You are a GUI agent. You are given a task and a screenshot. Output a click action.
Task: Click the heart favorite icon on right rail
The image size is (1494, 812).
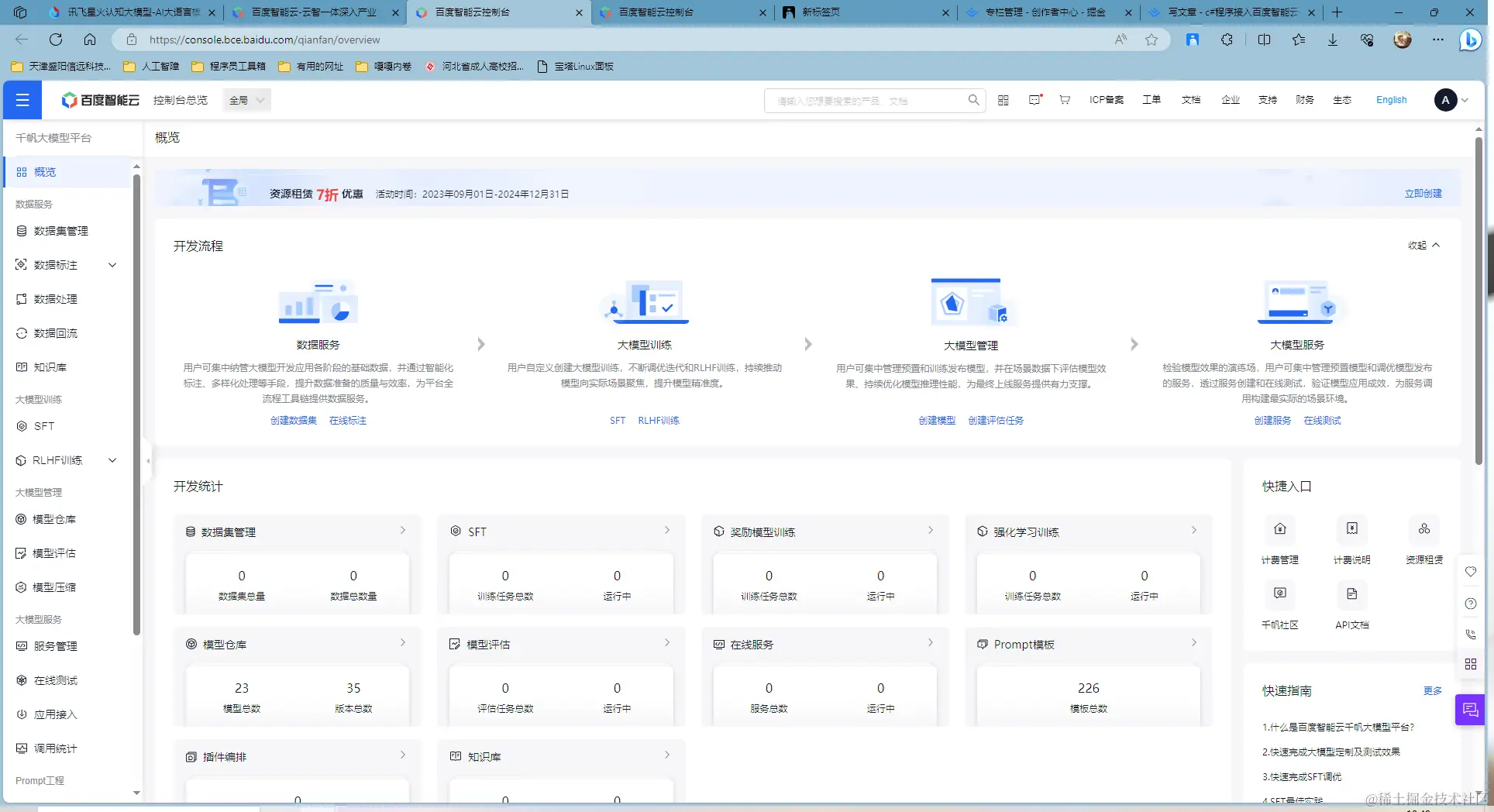[1471, 572]
